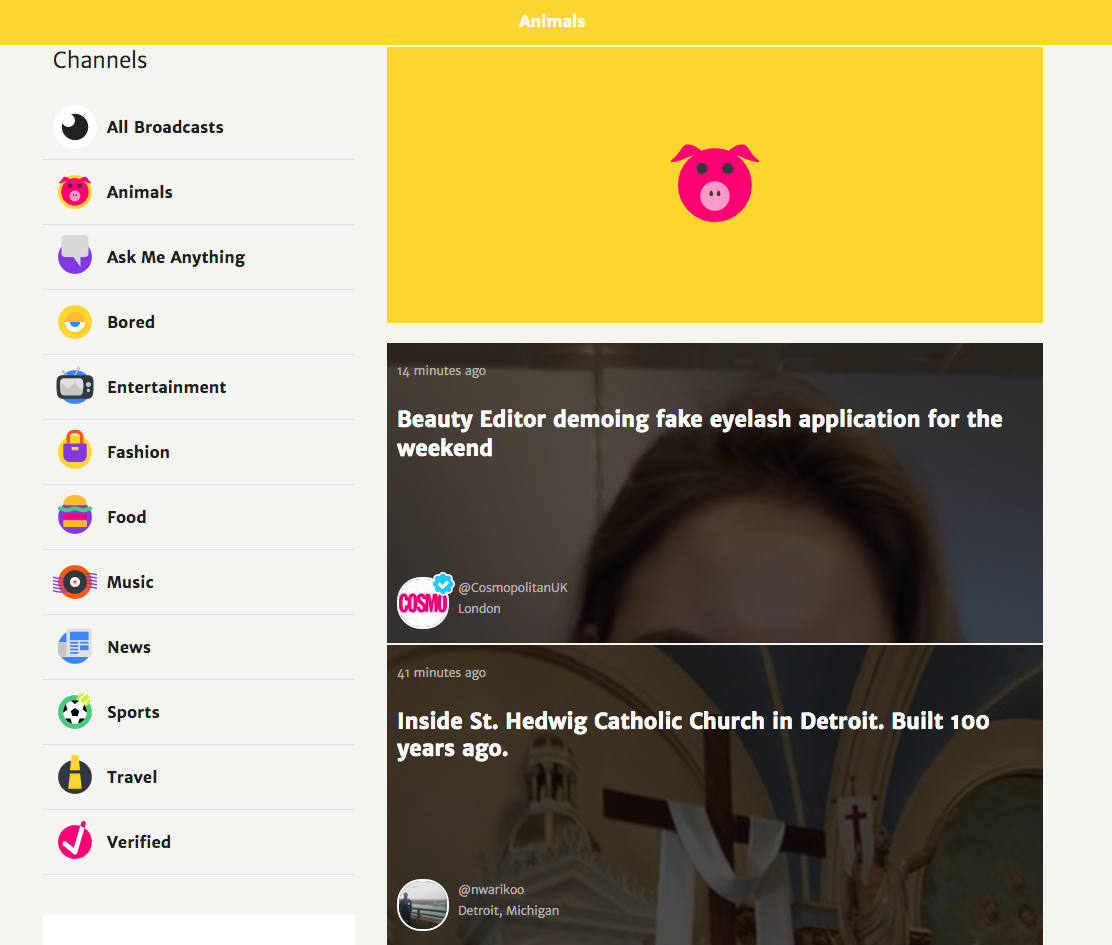The height and width of the screenshot is (945, 1112).
Task: Click the COSMO profile avatar
Action: pos(423,603)
